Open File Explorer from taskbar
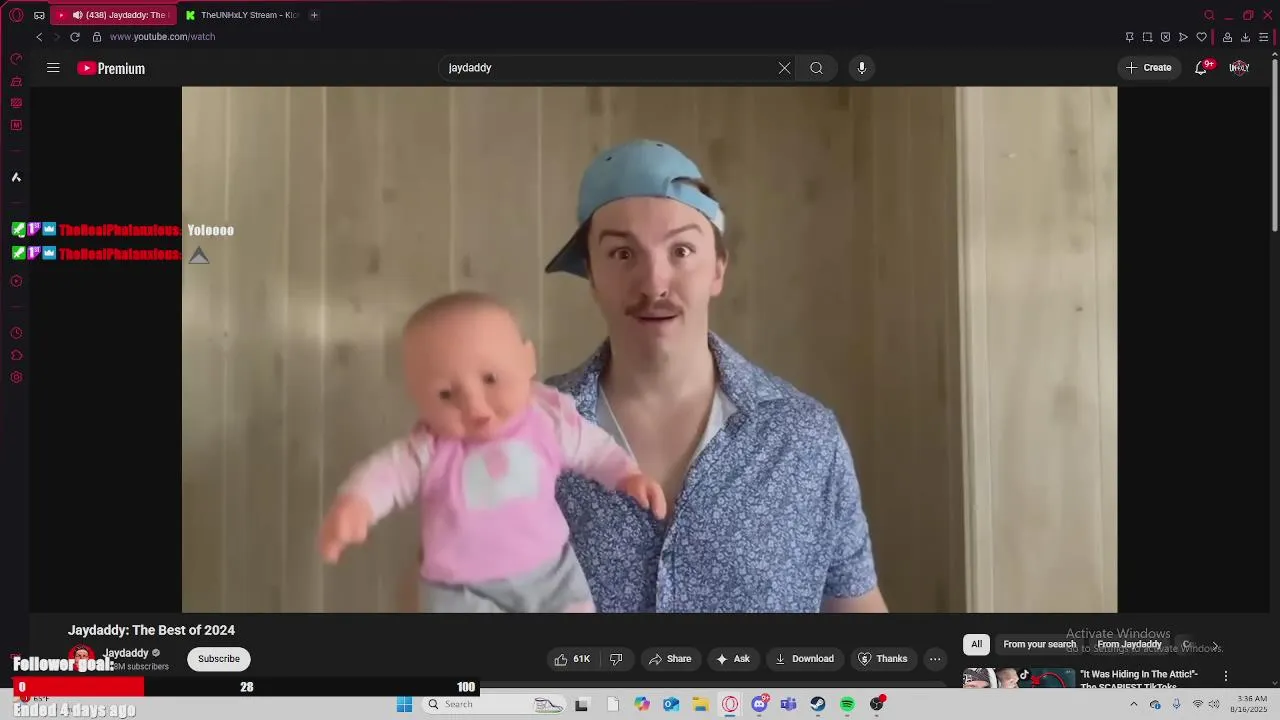This screenshot has height=720, width=1280. (x=700, y=704)
